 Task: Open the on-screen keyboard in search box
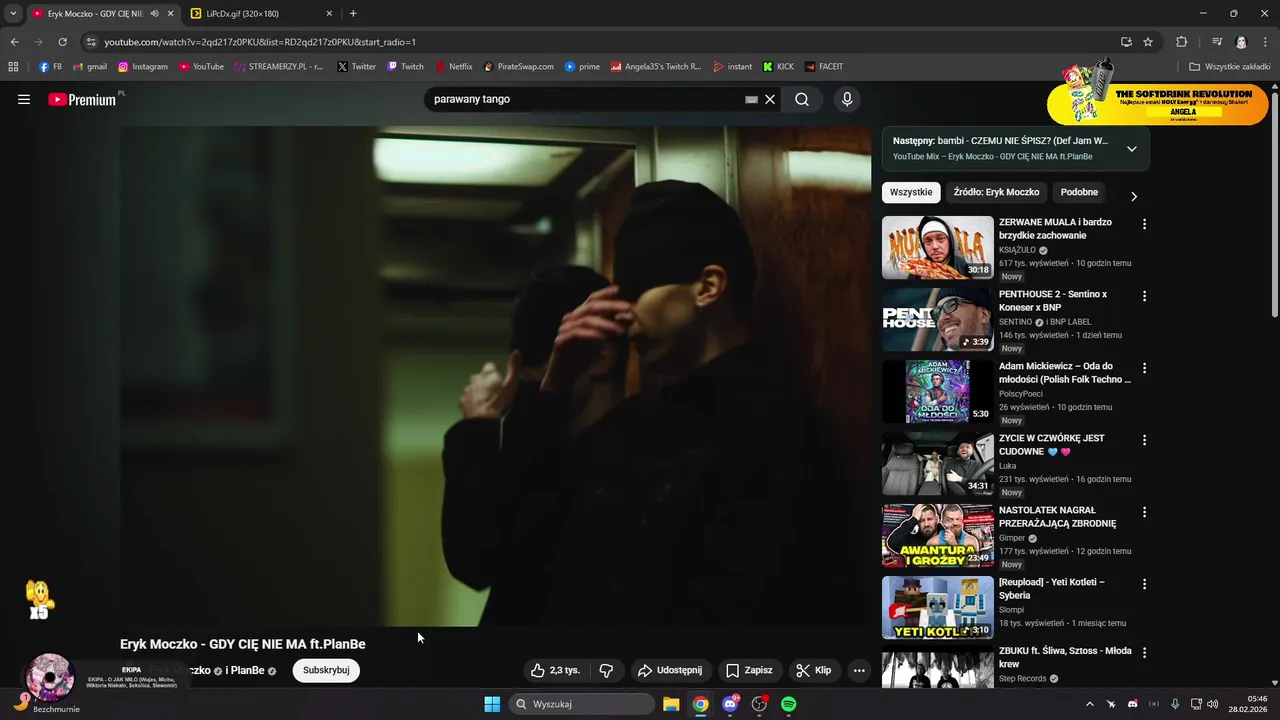click(751, 100)
